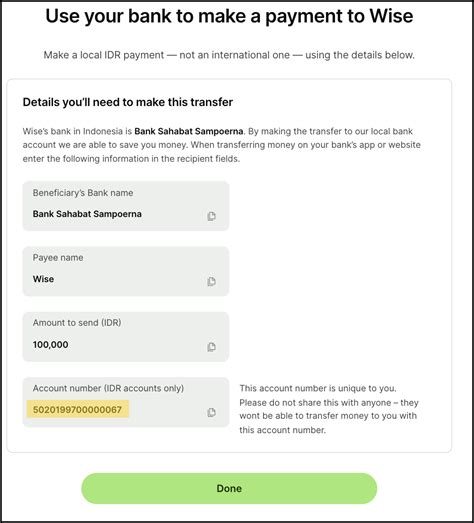The width and height of the screenshot is (474, 523).
Task: Click the 'Use your bank' page heading
Action: (x=229, y=16)
